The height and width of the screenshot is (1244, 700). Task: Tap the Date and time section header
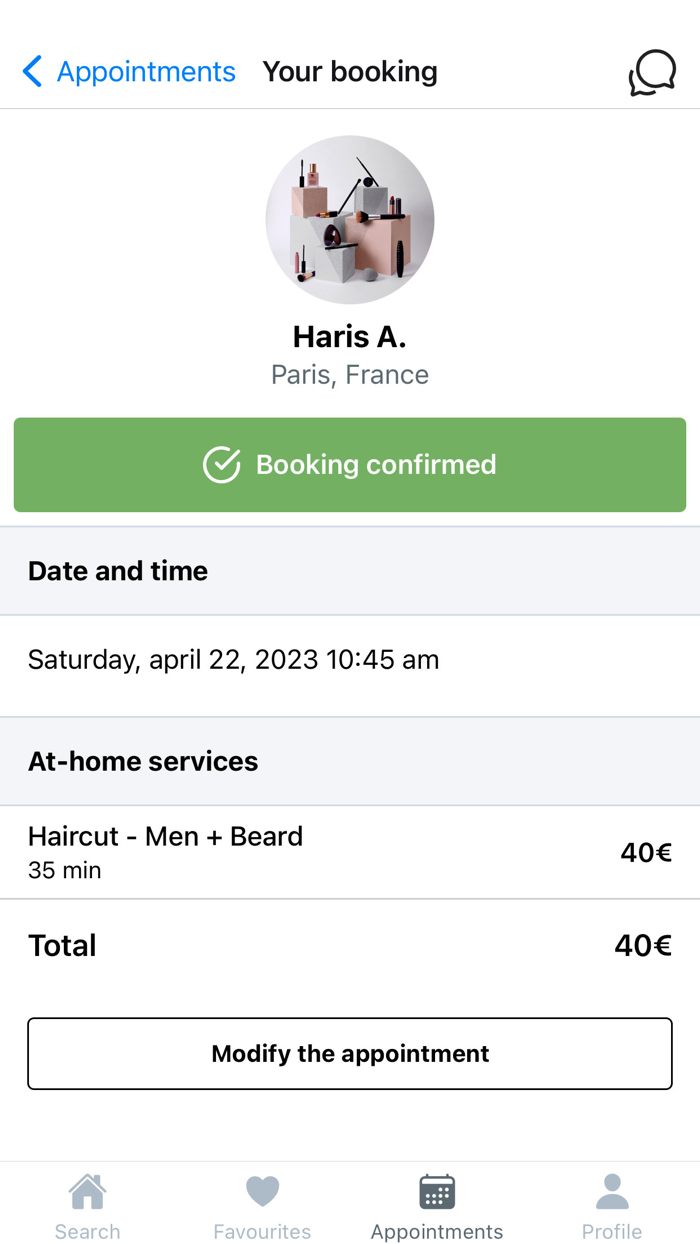pos(118,571)
